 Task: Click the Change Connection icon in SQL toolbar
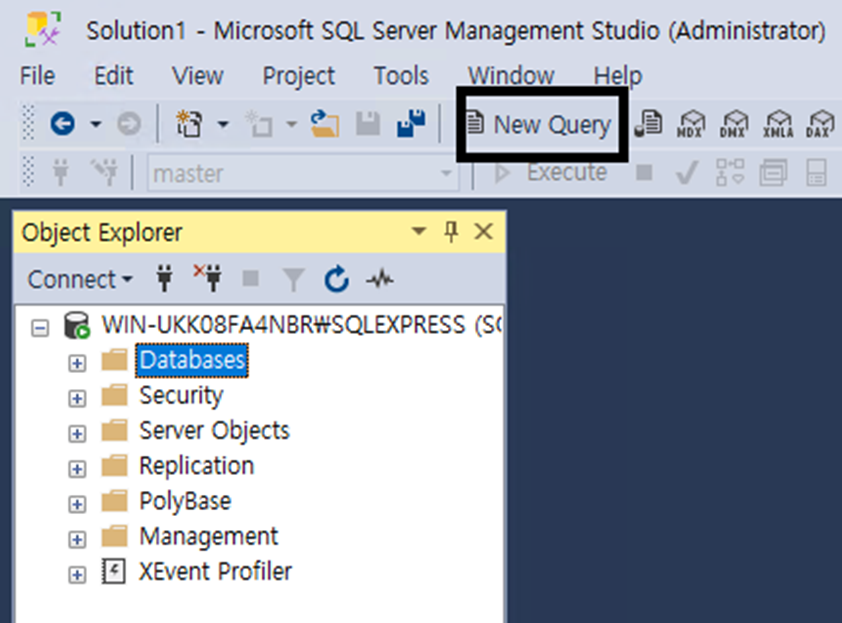[x=104, y=172]
